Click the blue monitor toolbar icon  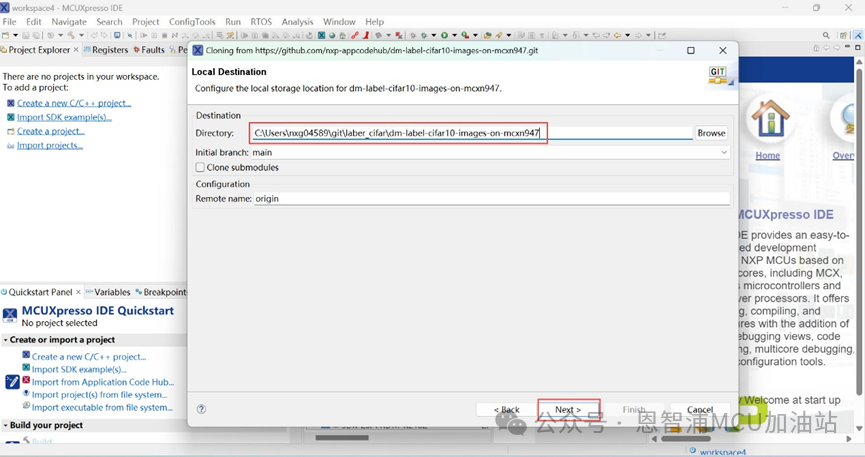pyautogui.click(x=117, y=35)
